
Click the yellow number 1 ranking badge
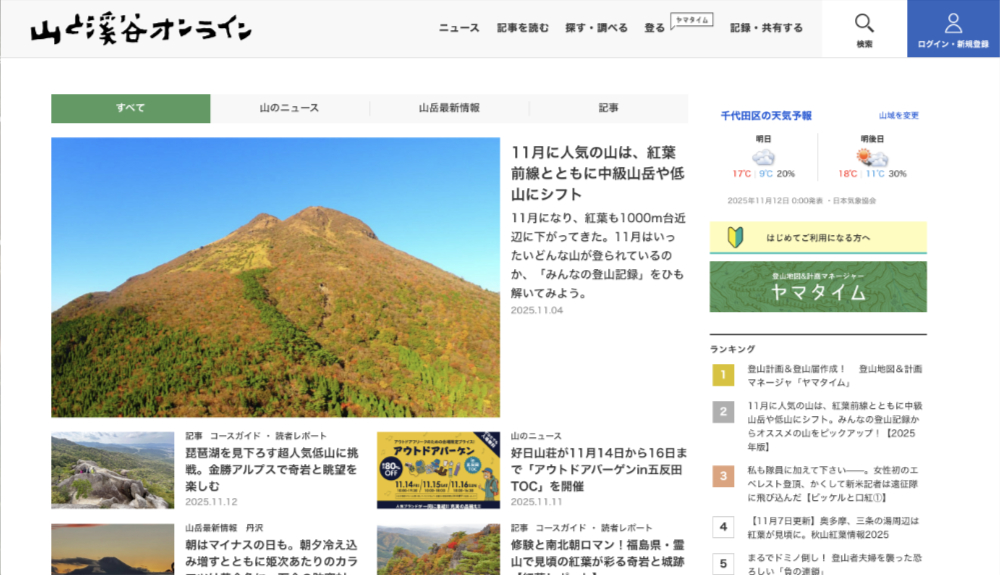point(723,375)
